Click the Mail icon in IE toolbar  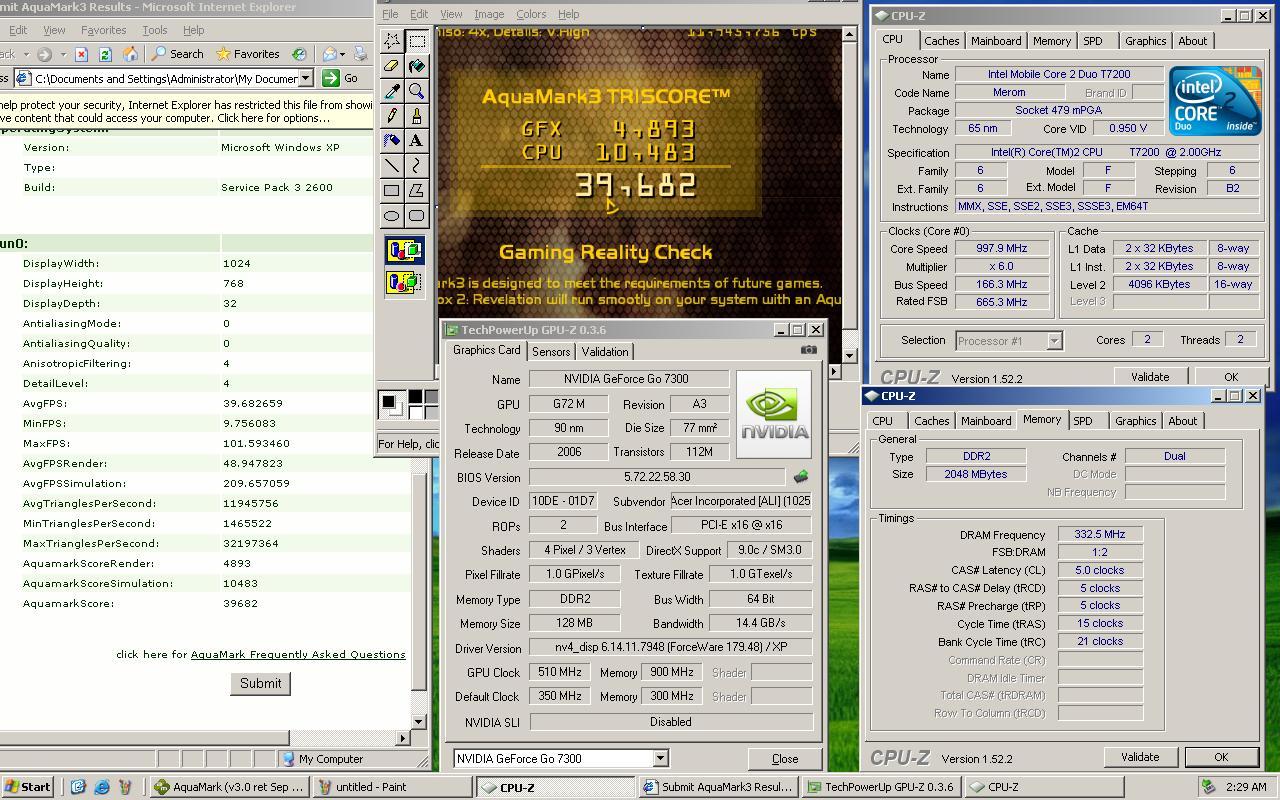[330, 54]
